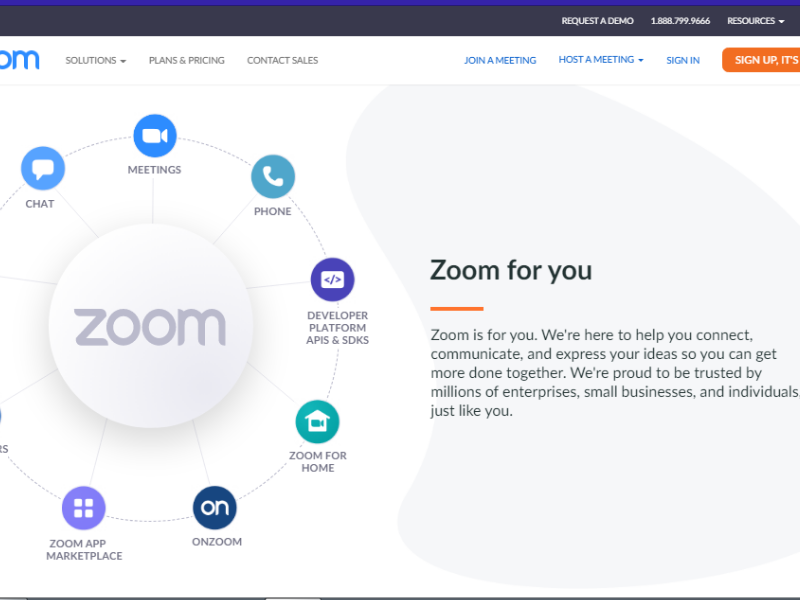Viewport: 800px width, 600px height.
Task: Click the Meetings video camera icon
Action: pos(155,136)
